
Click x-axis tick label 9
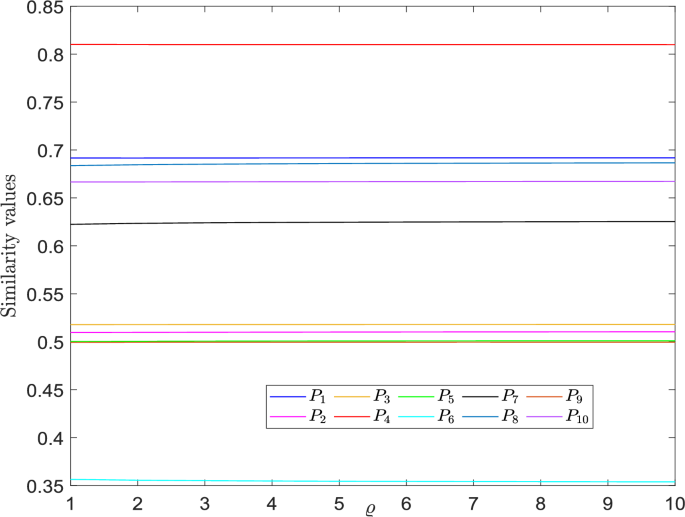608,504
